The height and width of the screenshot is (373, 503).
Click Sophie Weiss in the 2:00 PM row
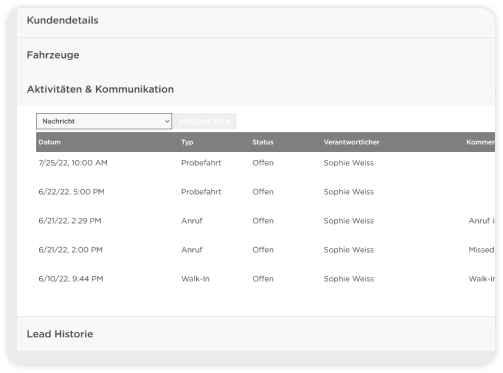click(349, 250)
